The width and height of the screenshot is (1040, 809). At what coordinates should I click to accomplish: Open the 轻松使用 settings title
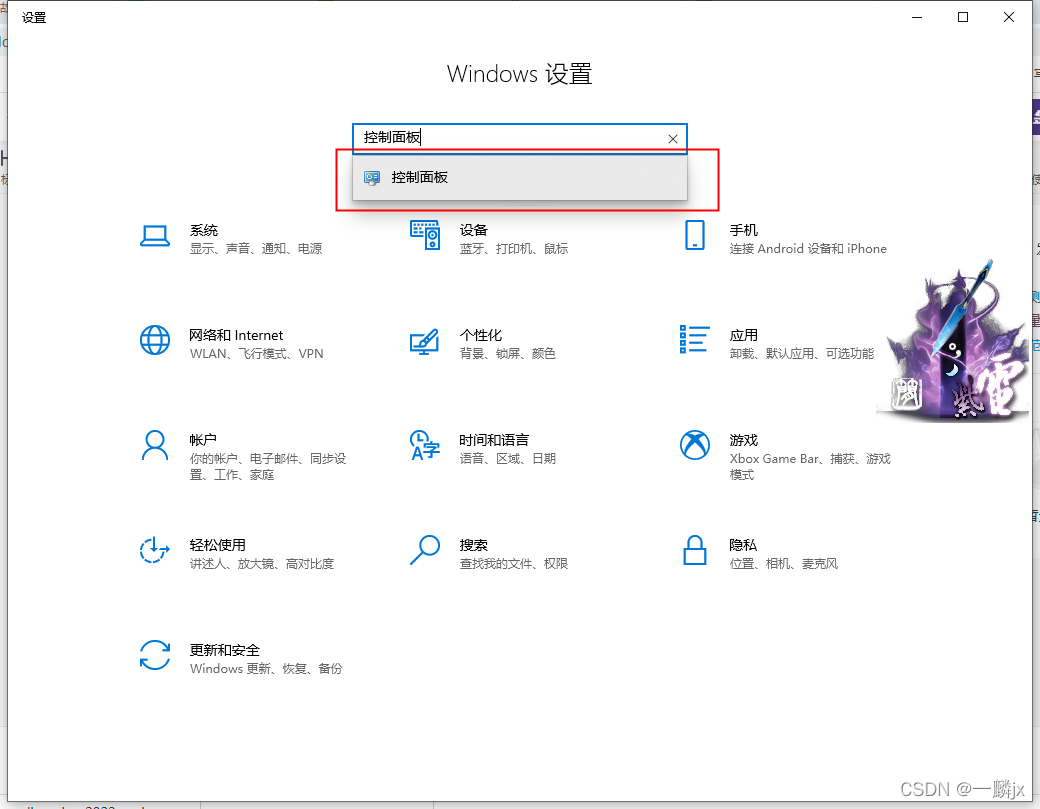pos(218,544)
